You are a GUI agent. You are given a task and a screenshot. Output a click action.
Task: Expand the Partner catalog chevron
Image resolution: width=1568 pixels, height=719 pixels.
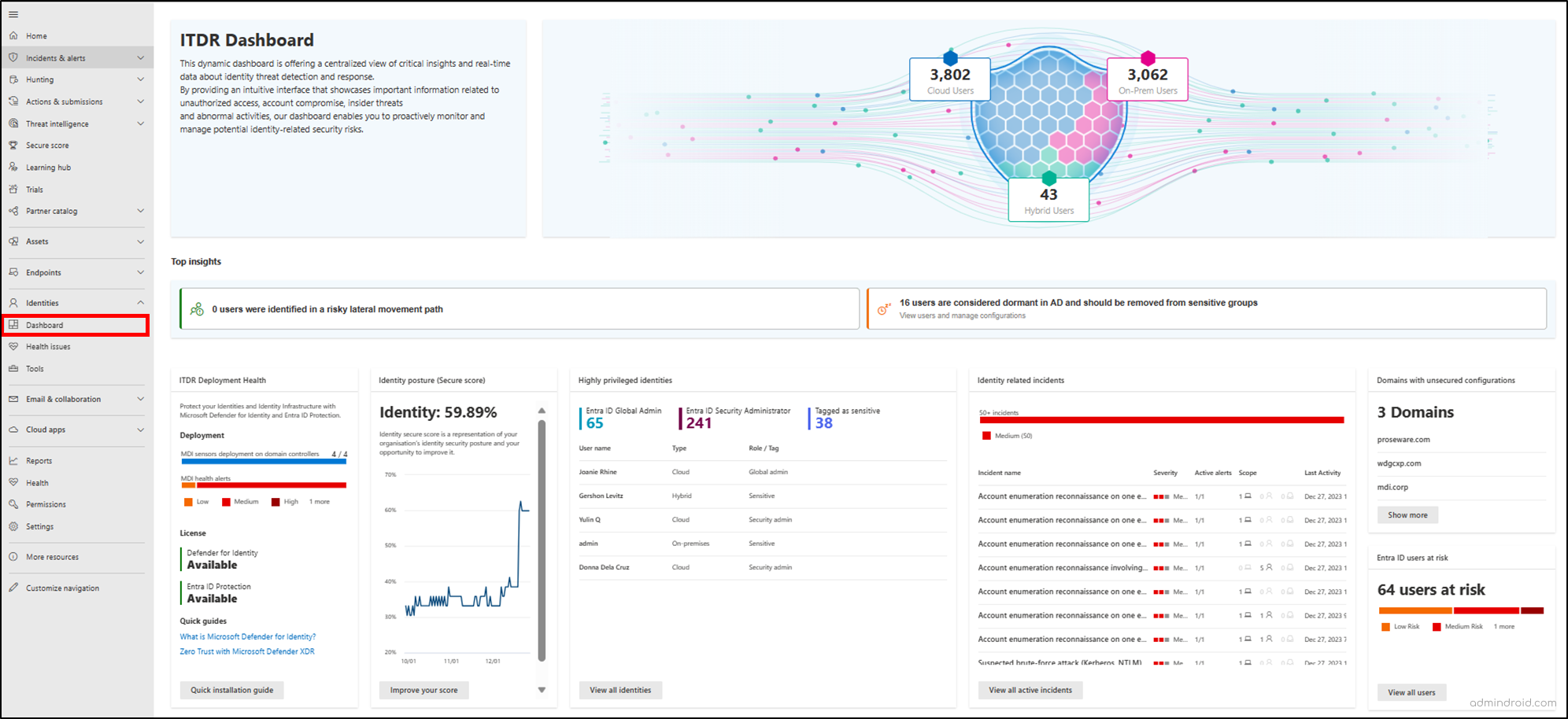click(140, 211)
